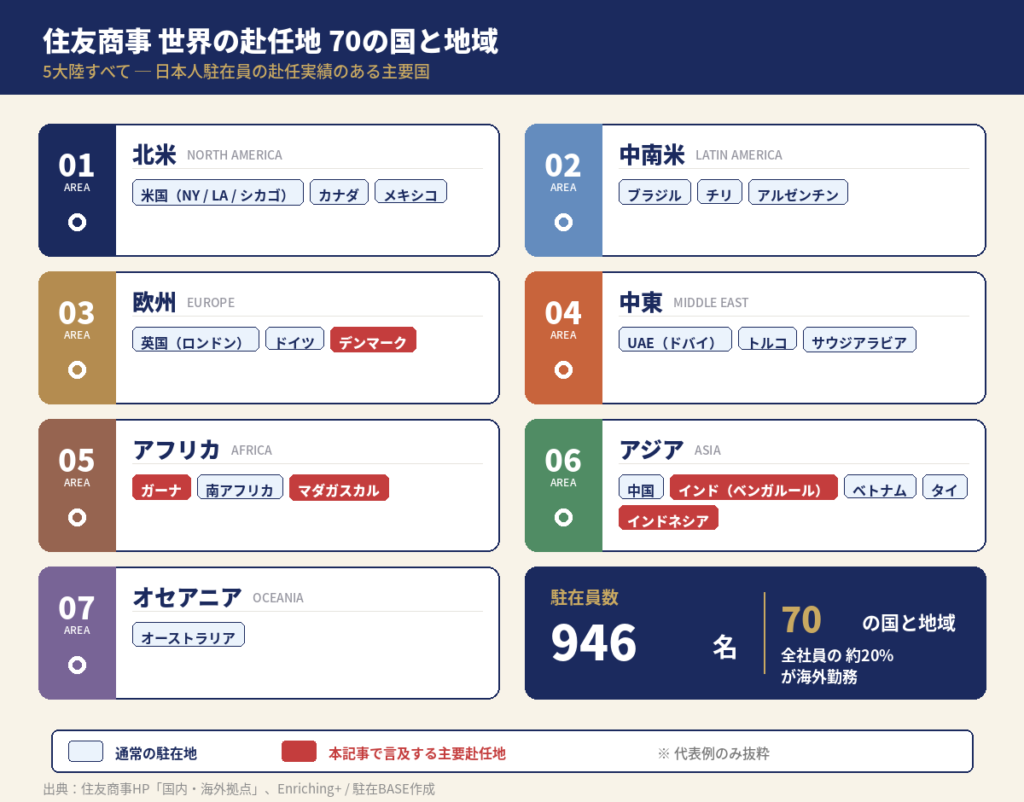
Task: Toggle the red ガーナ tag
Action: 161,489
